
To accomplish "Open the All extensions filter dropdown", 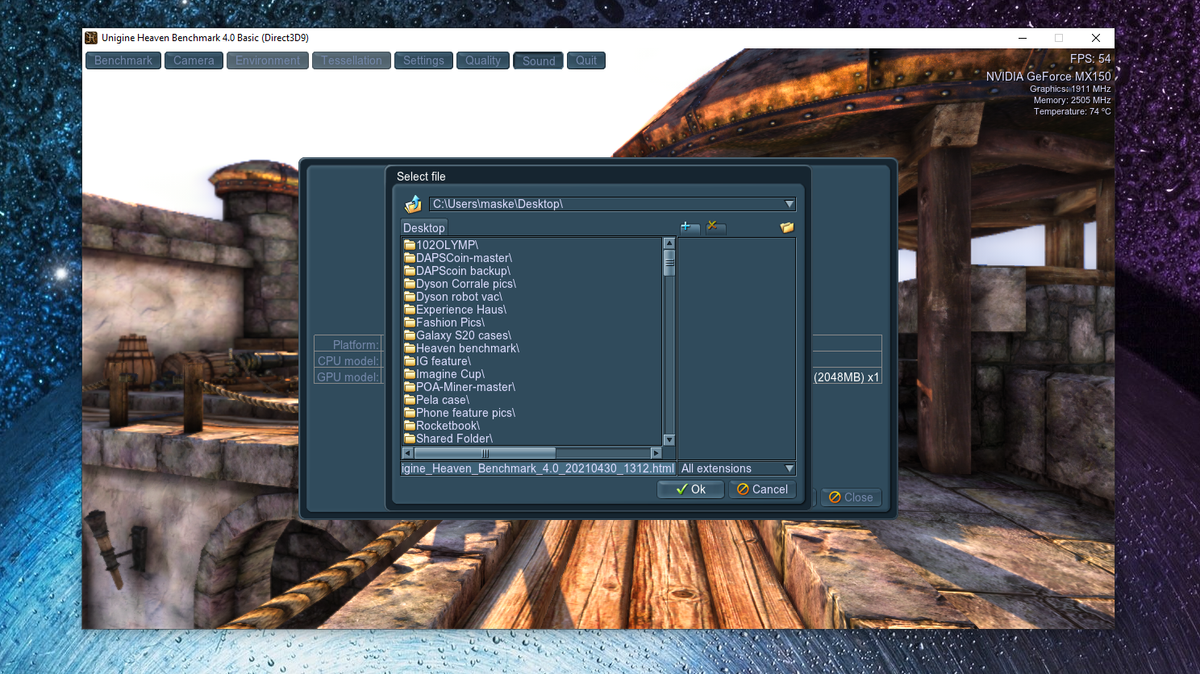I will click(x=789, y=468).
